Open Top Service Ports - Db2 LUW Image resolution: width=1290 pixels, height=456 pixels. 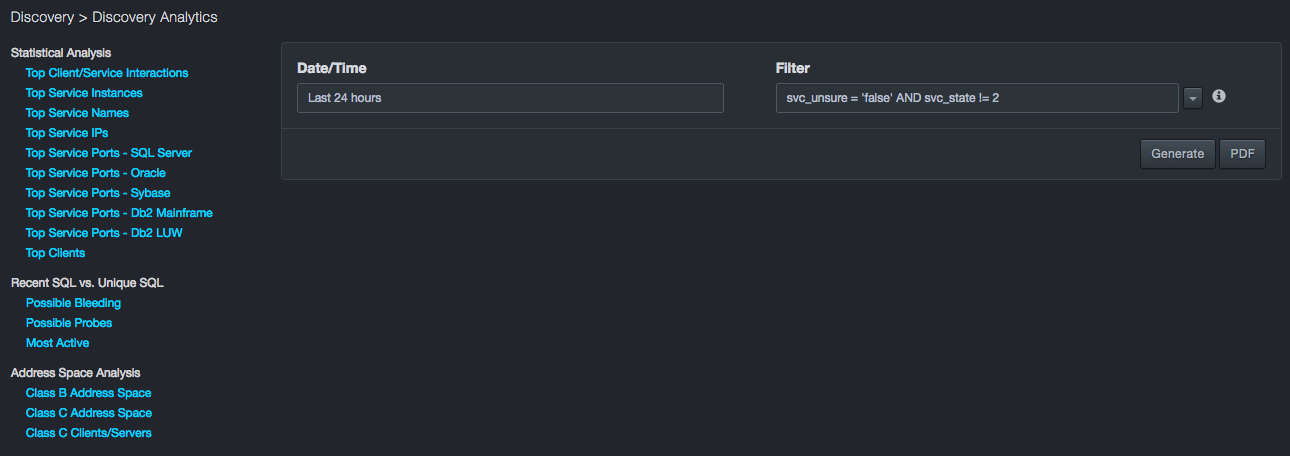[x=104, y=233]
